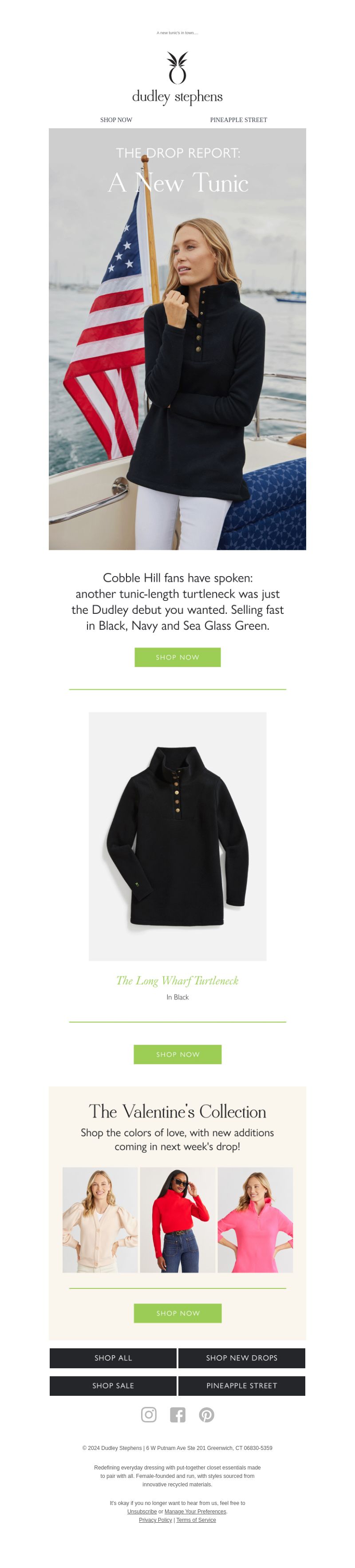The height and width of the screenshot is (1568, 355).
Task: Select the SHOP SALE footer button
Action: click(113, 1386)
